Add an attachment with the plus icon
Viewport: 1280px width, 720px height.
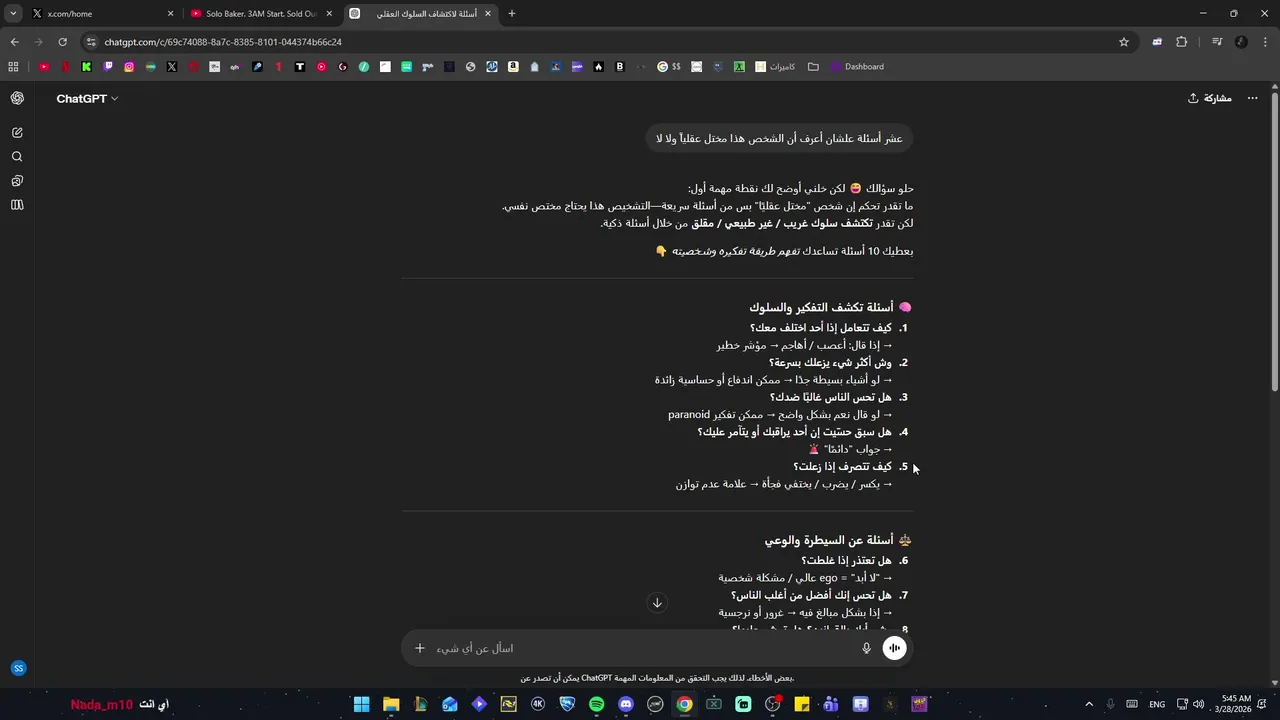pos(420,648)
